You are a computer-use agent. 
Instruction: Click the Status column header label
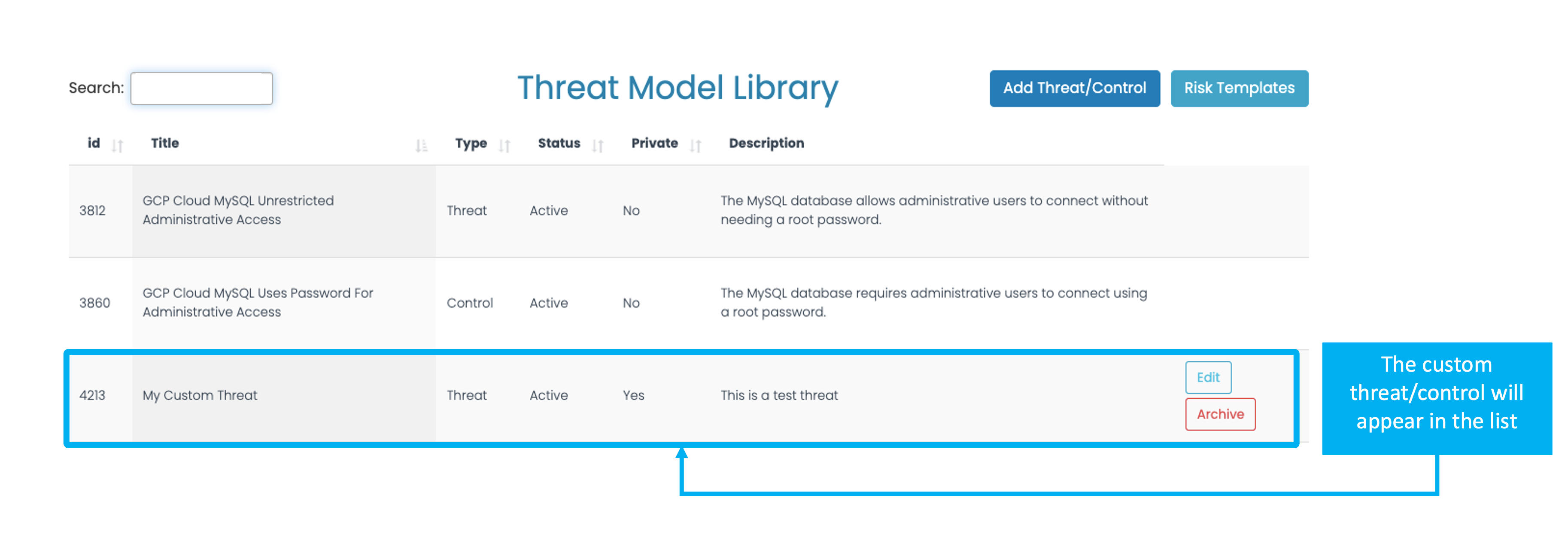(x=559, y=143)
